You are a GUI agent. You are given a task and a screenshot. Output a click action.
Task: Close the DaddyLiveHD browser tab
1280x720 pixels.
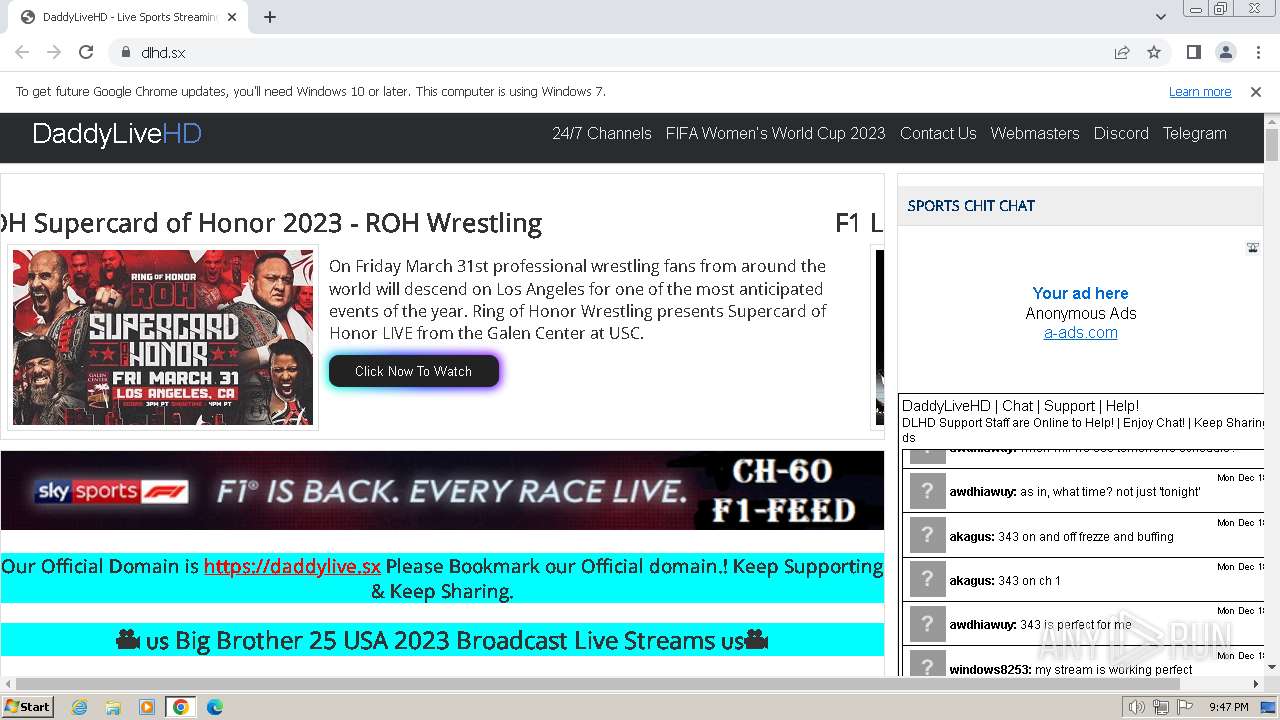coord(232,17)
